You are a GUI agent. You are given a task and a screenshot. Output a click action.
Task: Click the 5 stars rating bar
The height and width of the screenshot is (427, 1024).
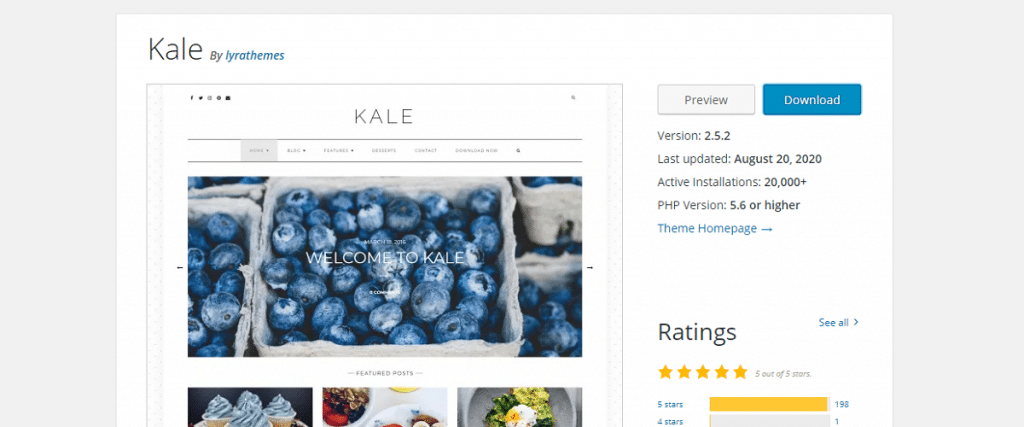[x=769, y=404]
